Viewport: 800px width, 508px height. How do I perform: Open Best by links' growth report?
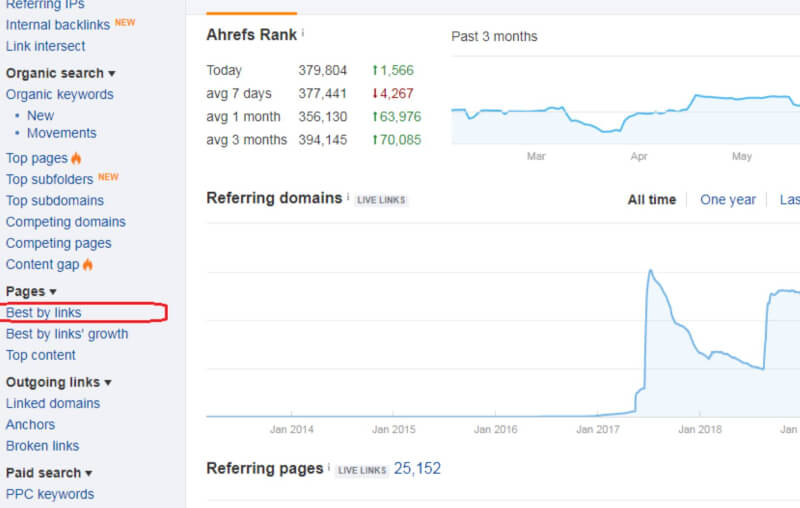tap(67, 334)
